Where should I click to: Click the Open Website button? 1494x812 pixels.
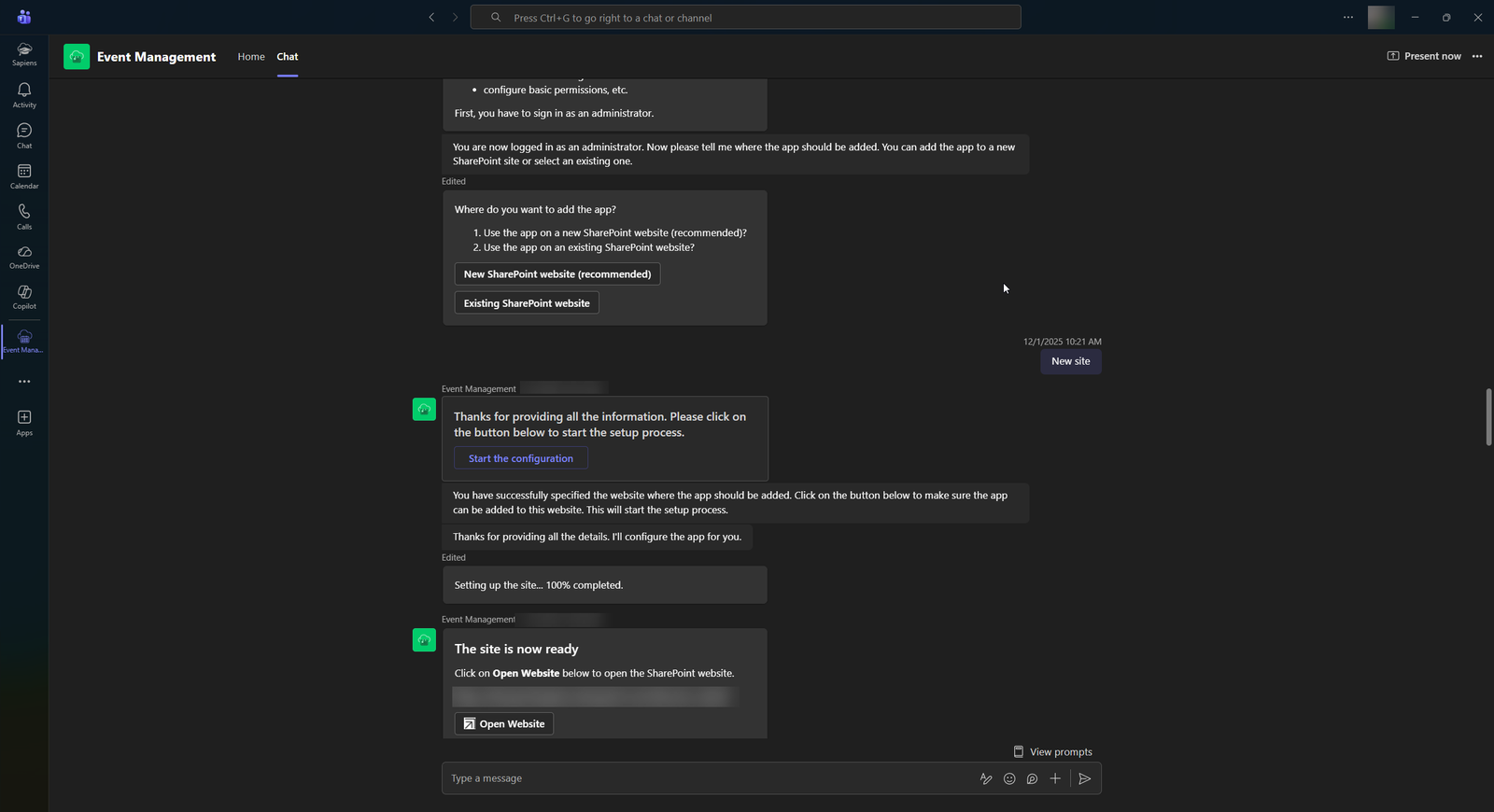point(504,724)
